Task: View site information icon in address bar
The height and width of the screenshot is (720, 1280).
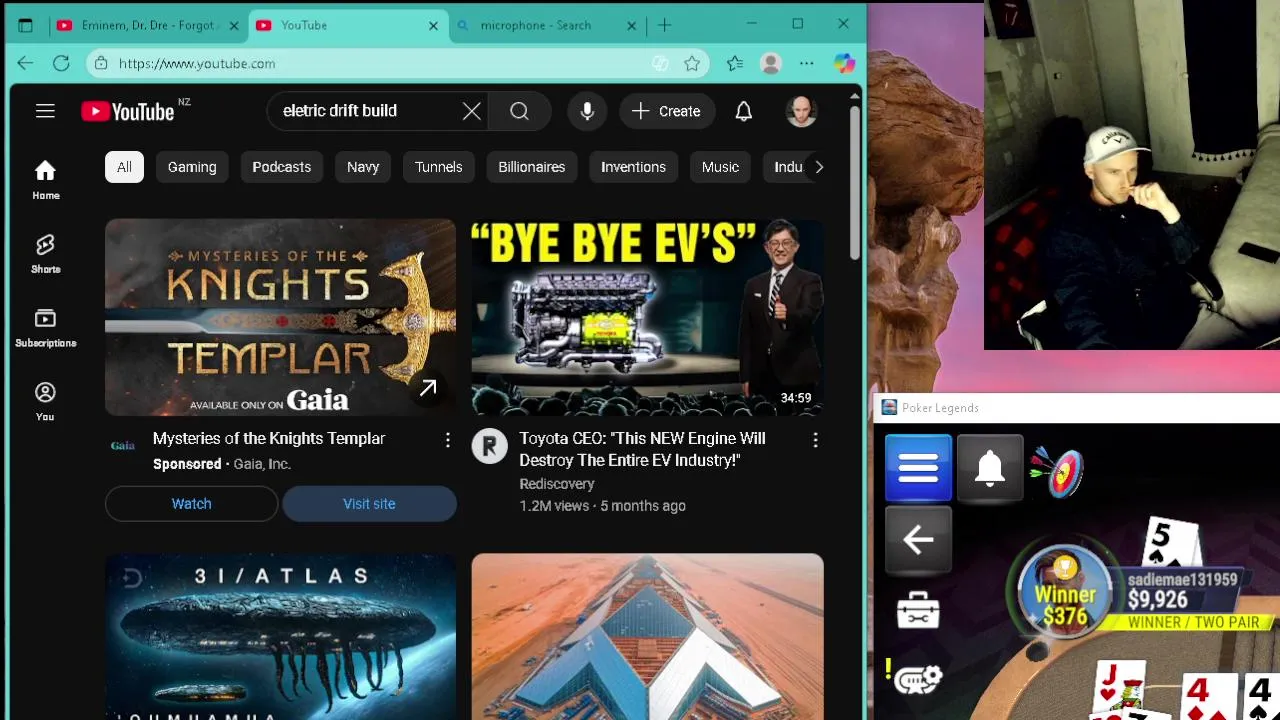Action: [x=100, y=63]
